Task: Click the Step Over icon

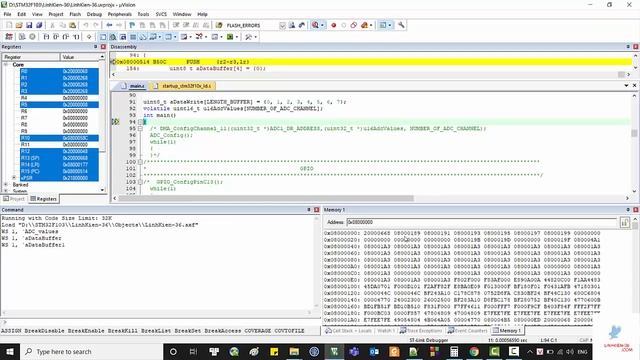Action: tap(56, 37)
